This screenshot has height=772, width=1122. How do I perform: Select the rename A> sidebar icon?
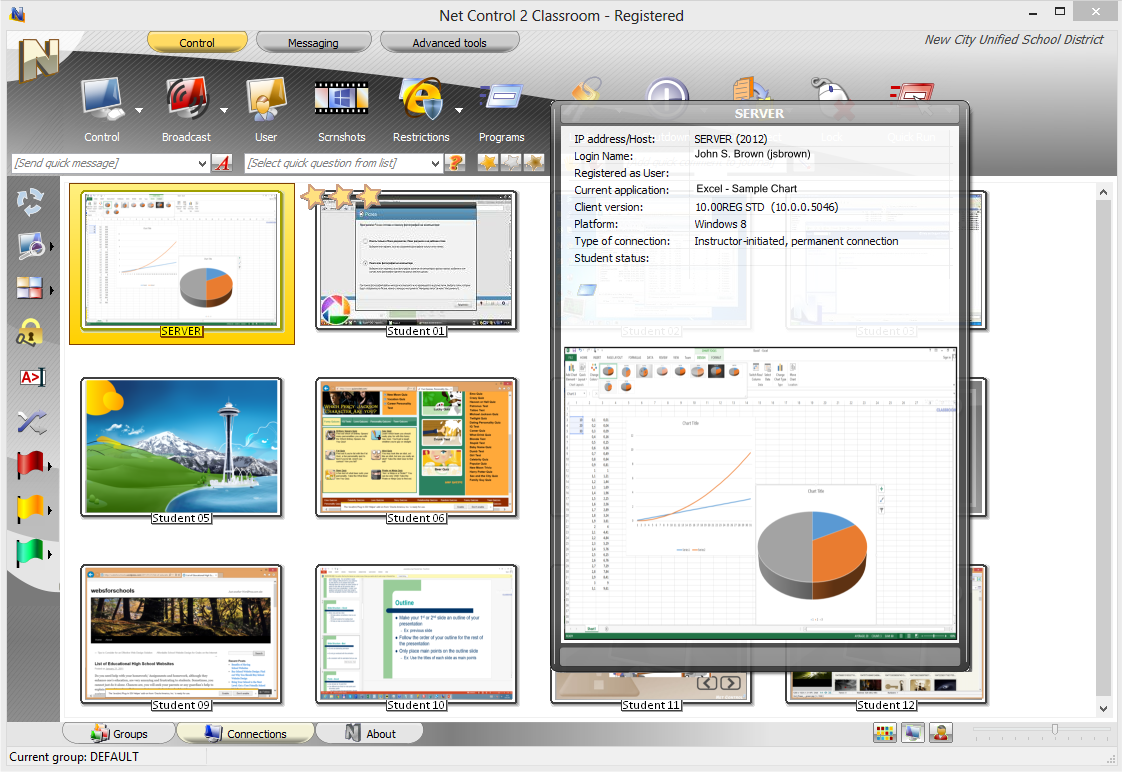32,377
